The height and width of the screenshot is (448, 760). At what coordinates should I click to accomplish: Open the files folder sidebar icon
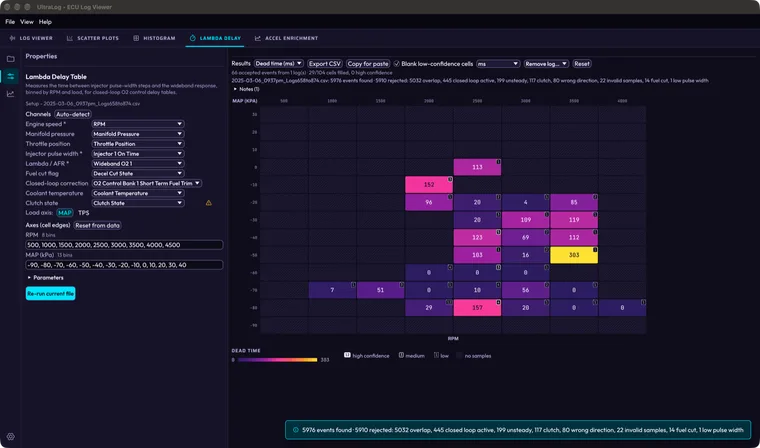coord(10,59)
